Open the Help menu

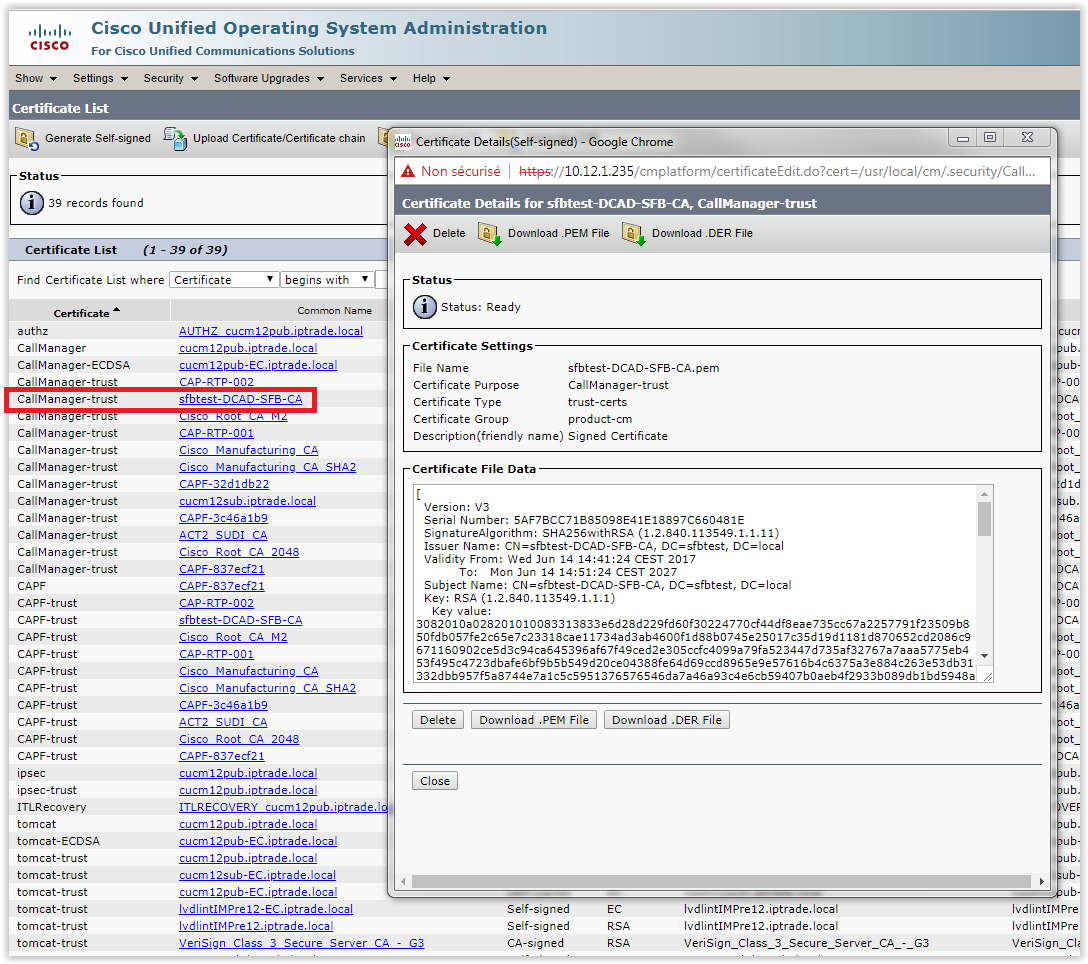432,78
